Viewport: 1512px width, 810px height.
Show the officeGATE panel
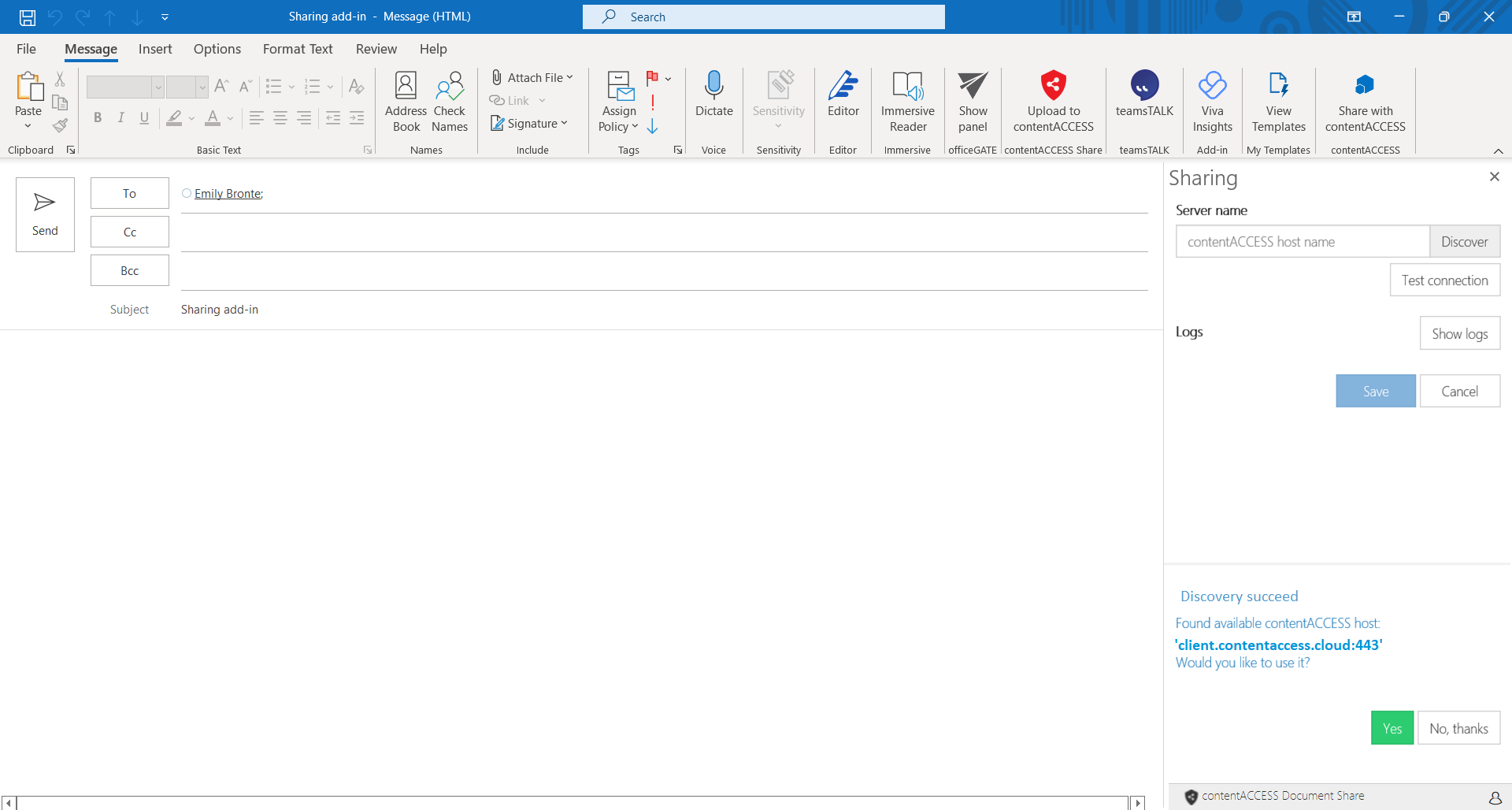973,85
